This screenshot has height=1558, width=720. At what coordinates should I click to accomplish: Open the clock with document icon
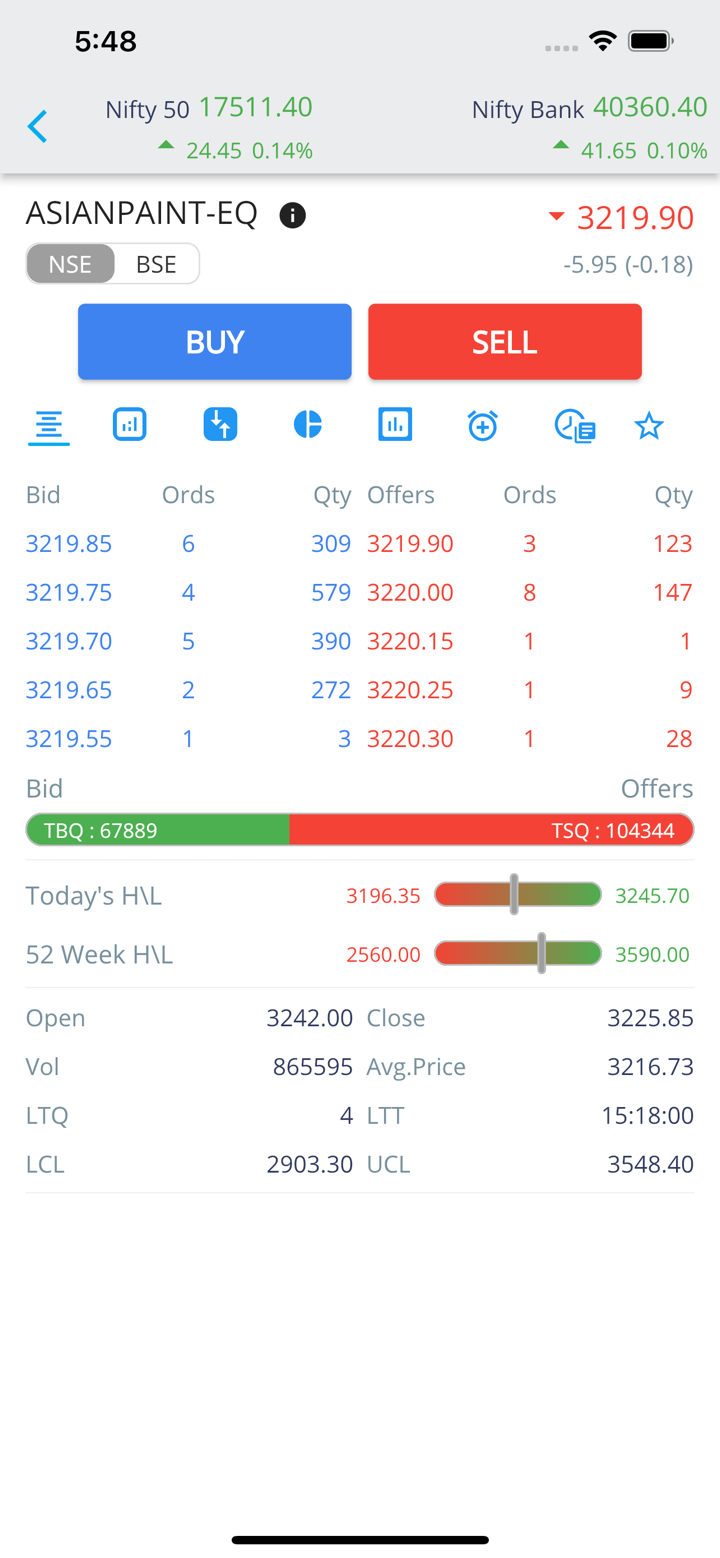click(x=575, y=426)
